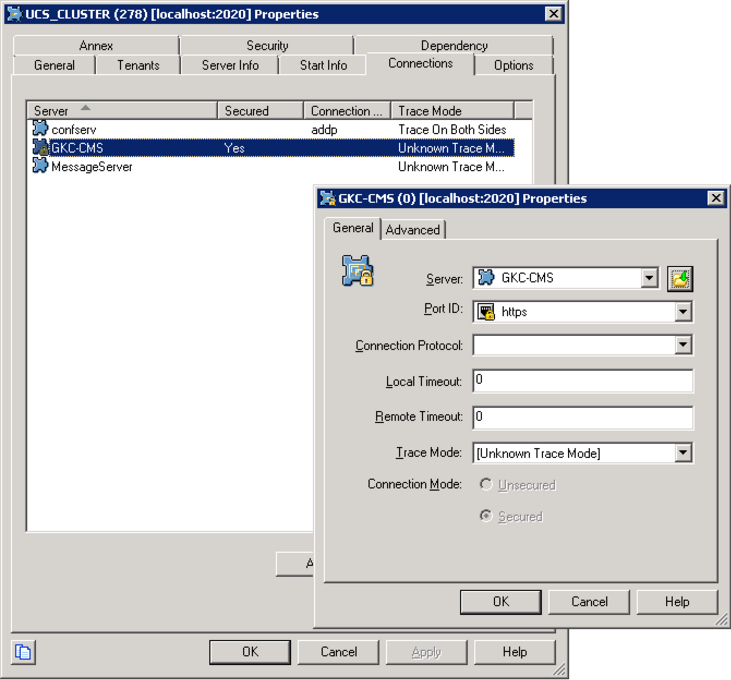Open the Server Info tab
731x680 pixels.
tap(230, 65)
